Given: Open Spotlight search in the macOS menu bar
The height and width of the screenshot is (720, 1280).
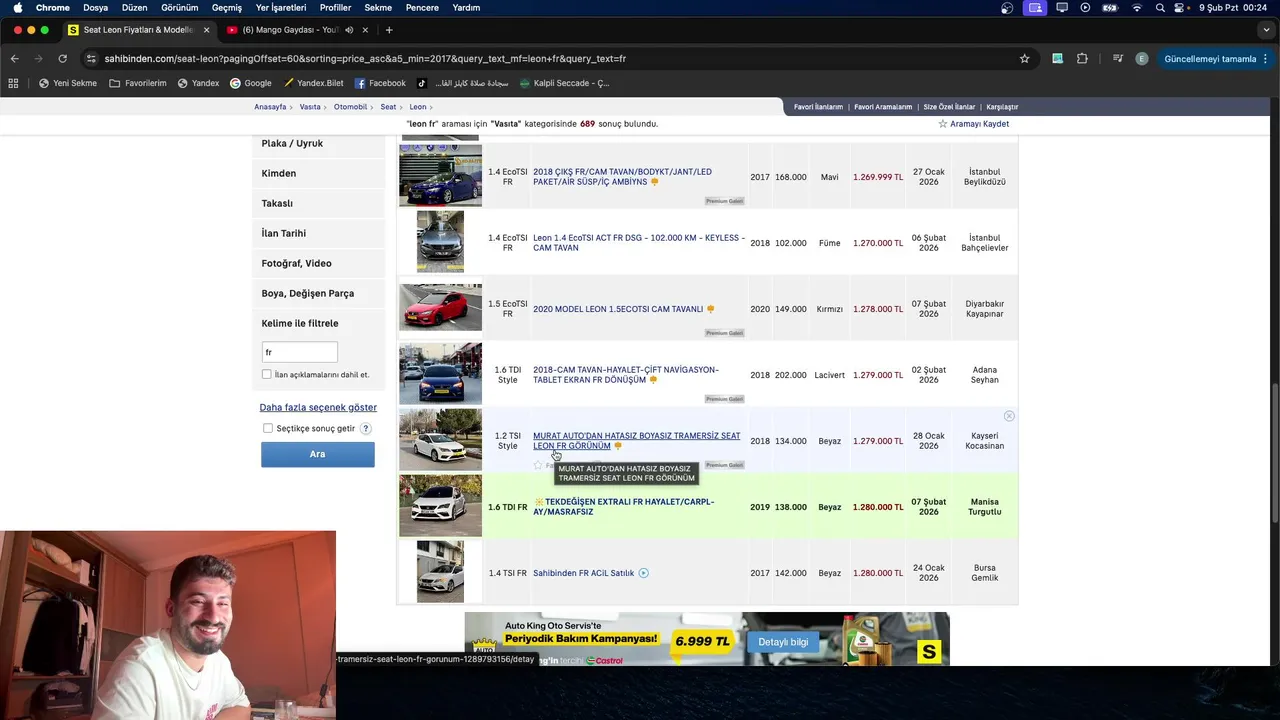Looking at the screenshot, I should coord(1160,8).
